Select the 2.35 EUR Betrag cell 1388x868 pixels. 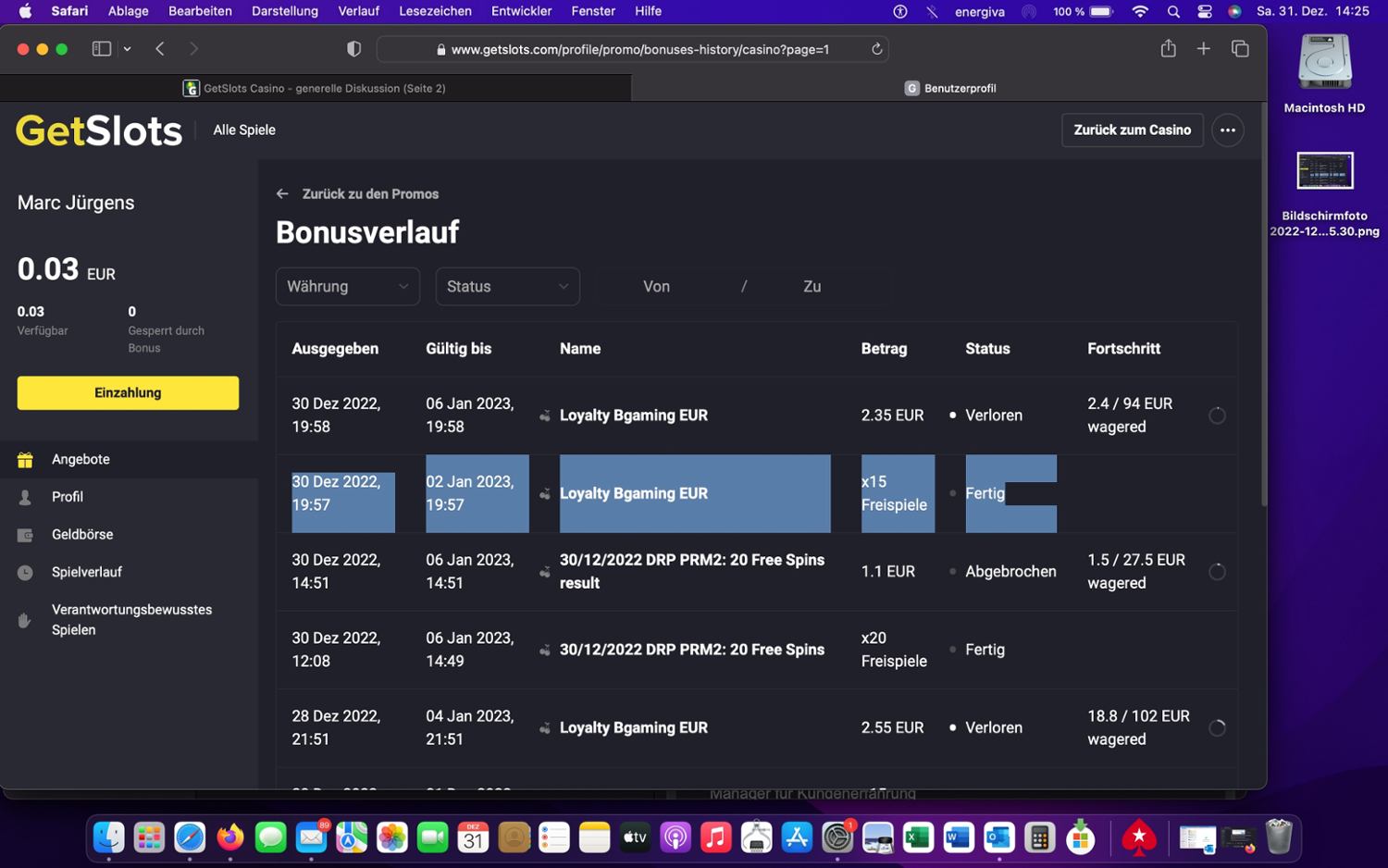click(x=892, y=415)
